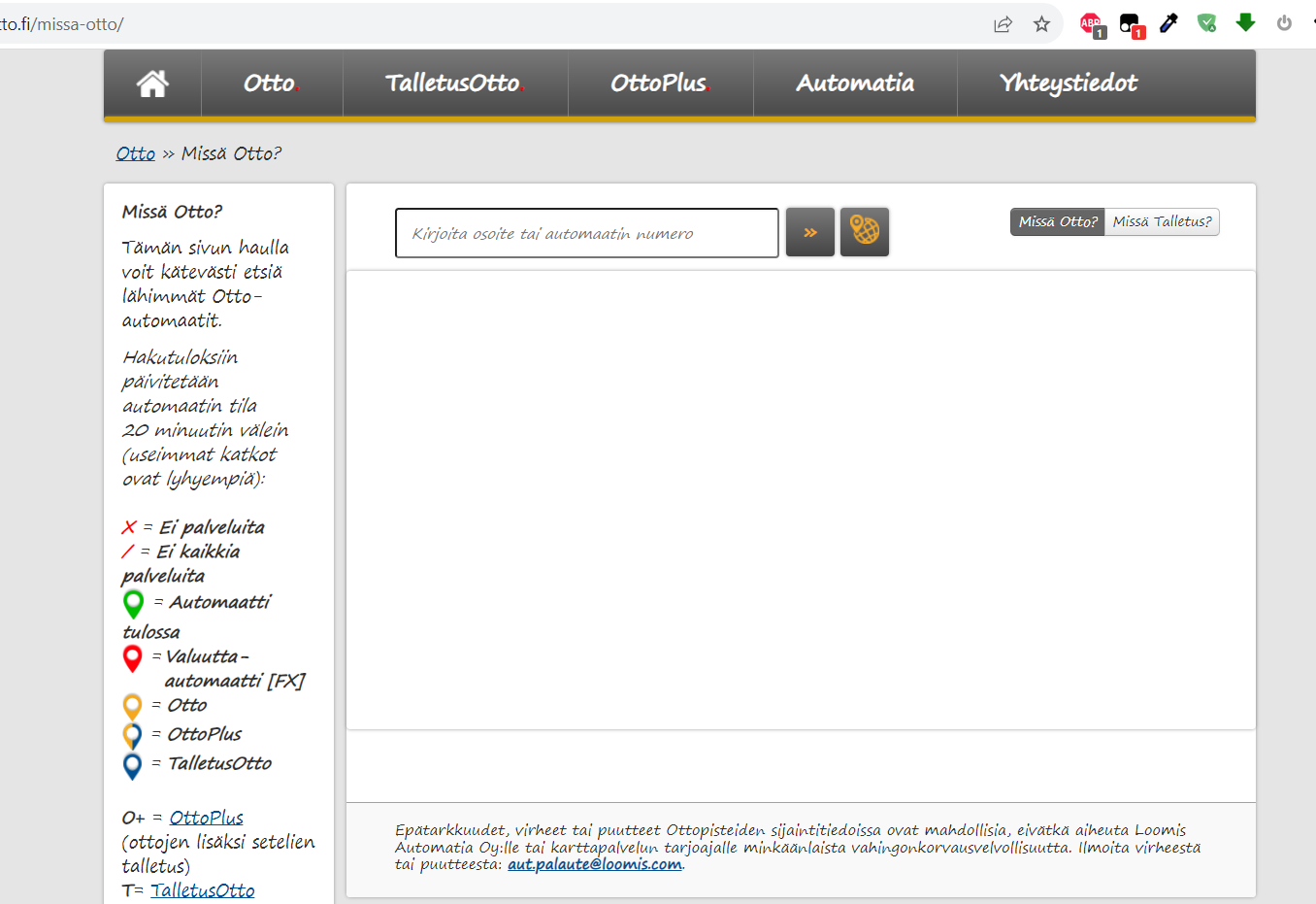Screen dimensions: 1316x904
Task: Open the 'Otto' navigation menu
Action: tap(271, 84)
